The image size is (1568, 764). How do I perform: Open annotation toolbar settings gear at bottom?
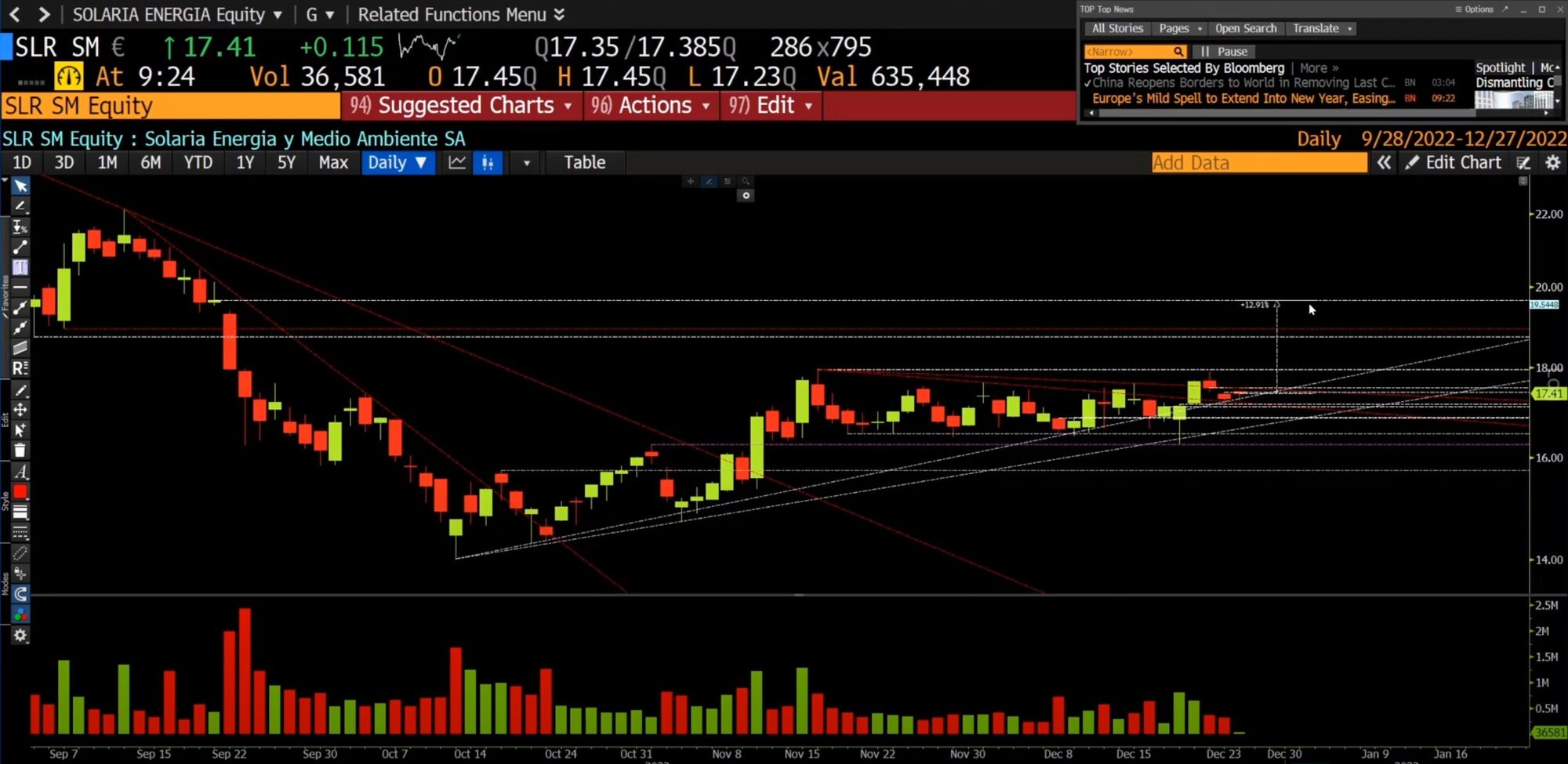click(20, 635)
